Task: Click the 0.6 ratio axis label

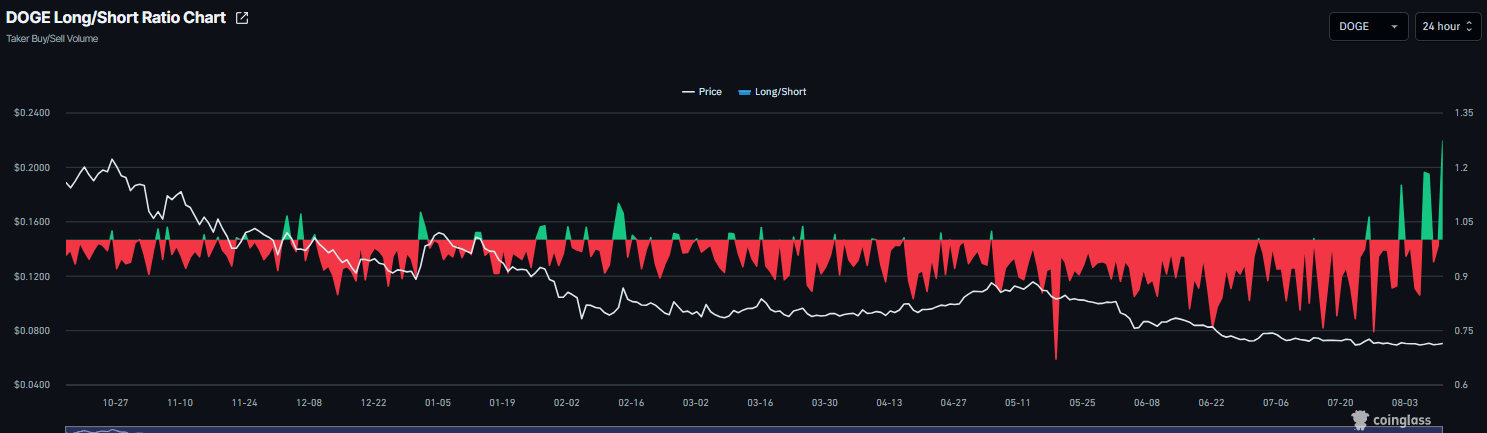Action: pos(1461,385)
